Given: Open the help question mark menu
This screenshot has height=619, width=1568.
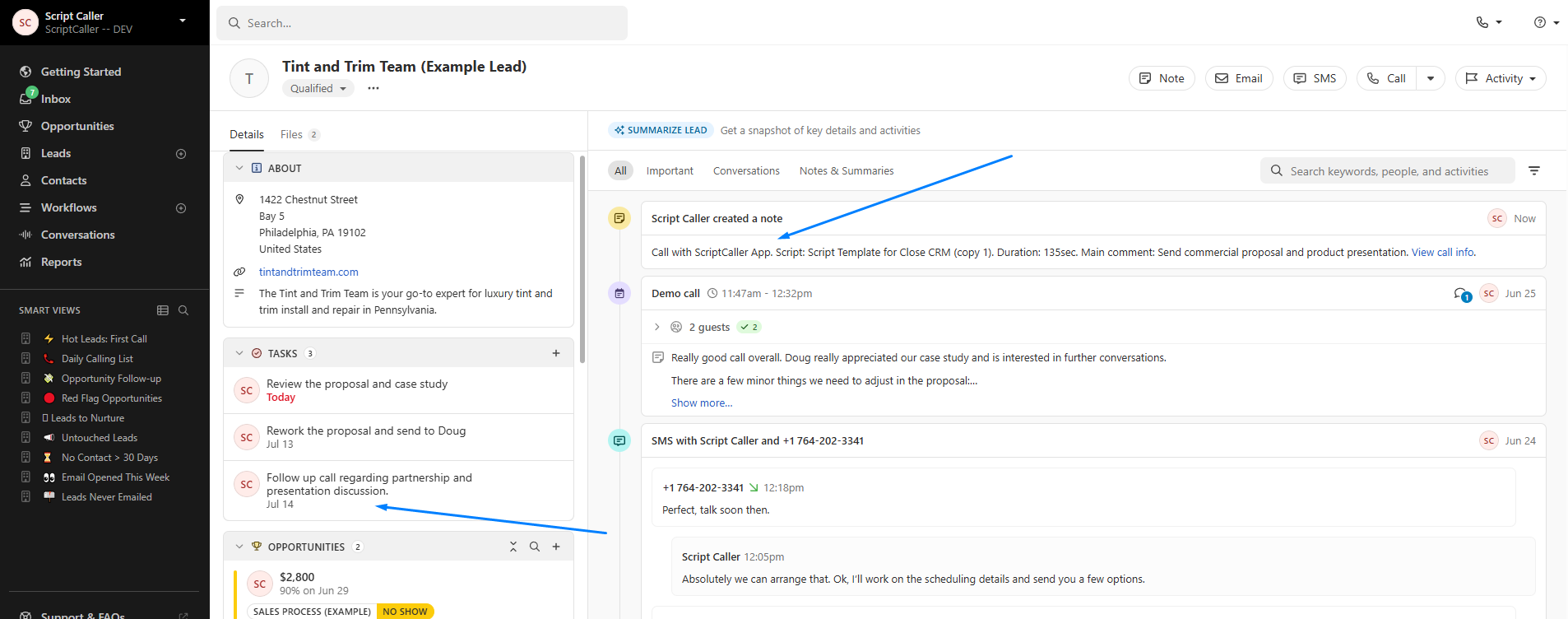Looking at the screenshot, I should [x=1546, y=22].
